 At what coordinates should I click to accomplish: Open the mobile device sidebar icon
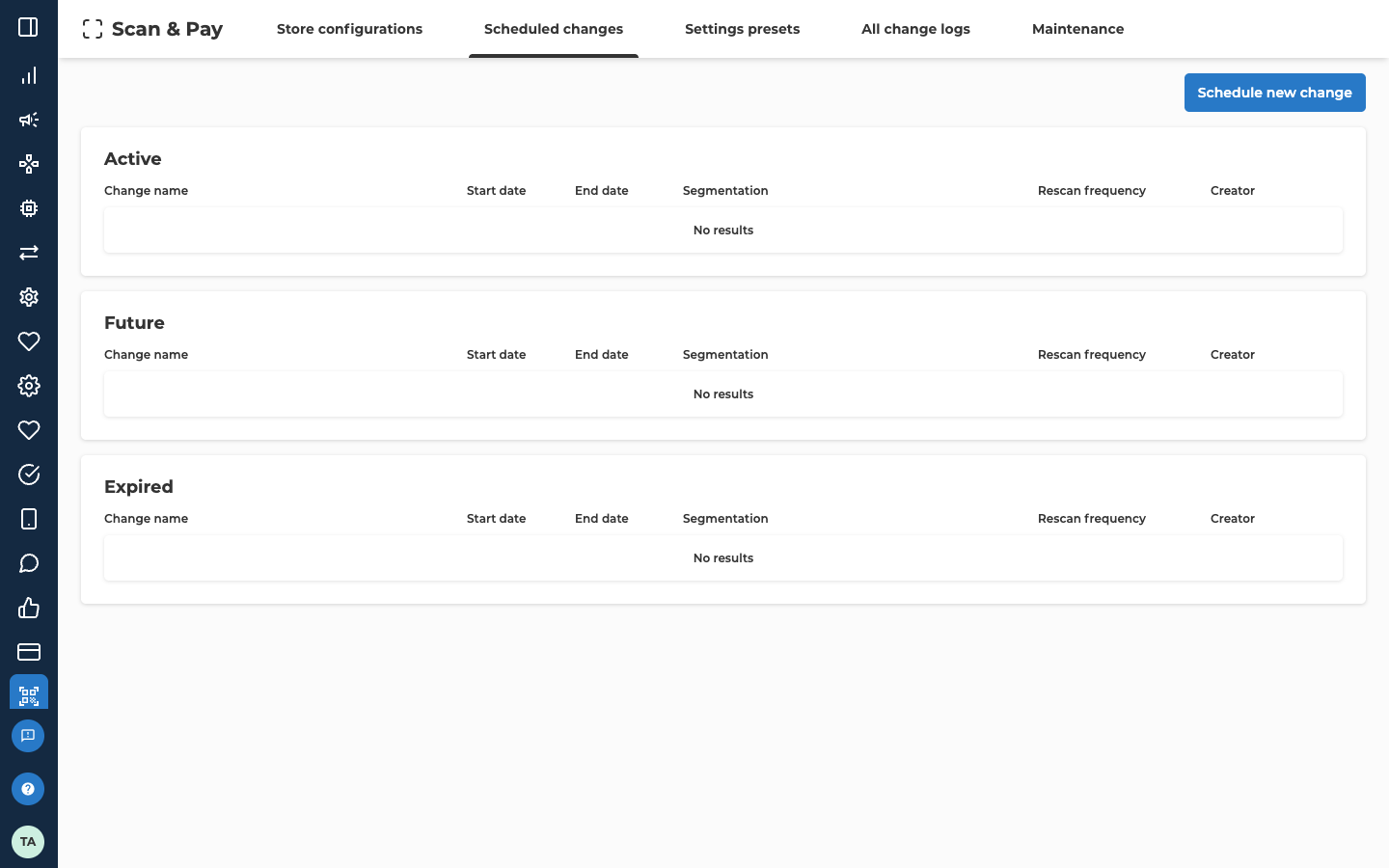click(x=29, y=519)
